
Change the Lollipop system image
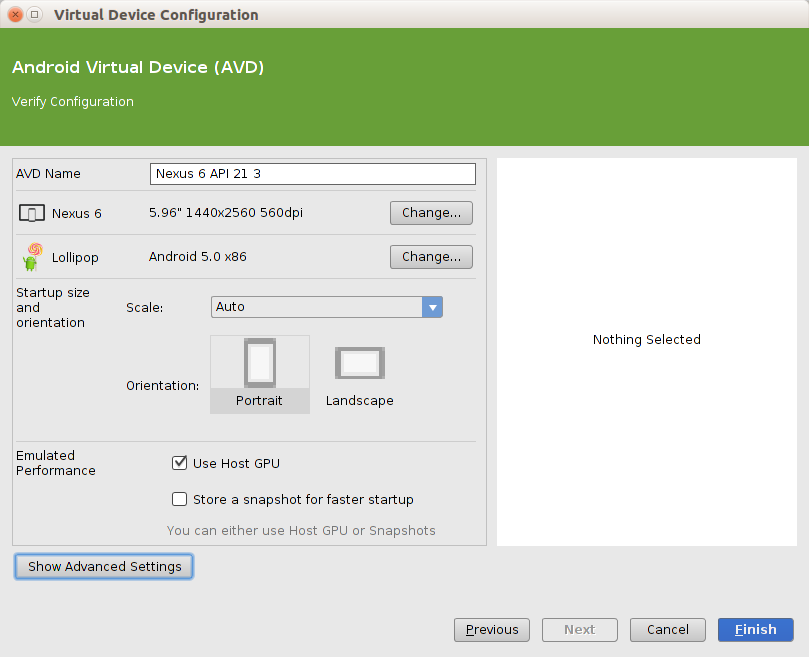point(431,257)
